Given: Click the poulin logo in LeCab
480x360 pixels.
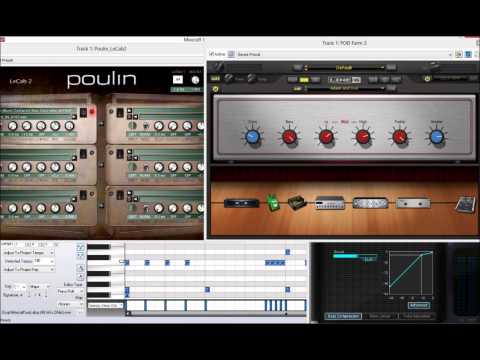Looking at the screenshot, I should 102,80.
